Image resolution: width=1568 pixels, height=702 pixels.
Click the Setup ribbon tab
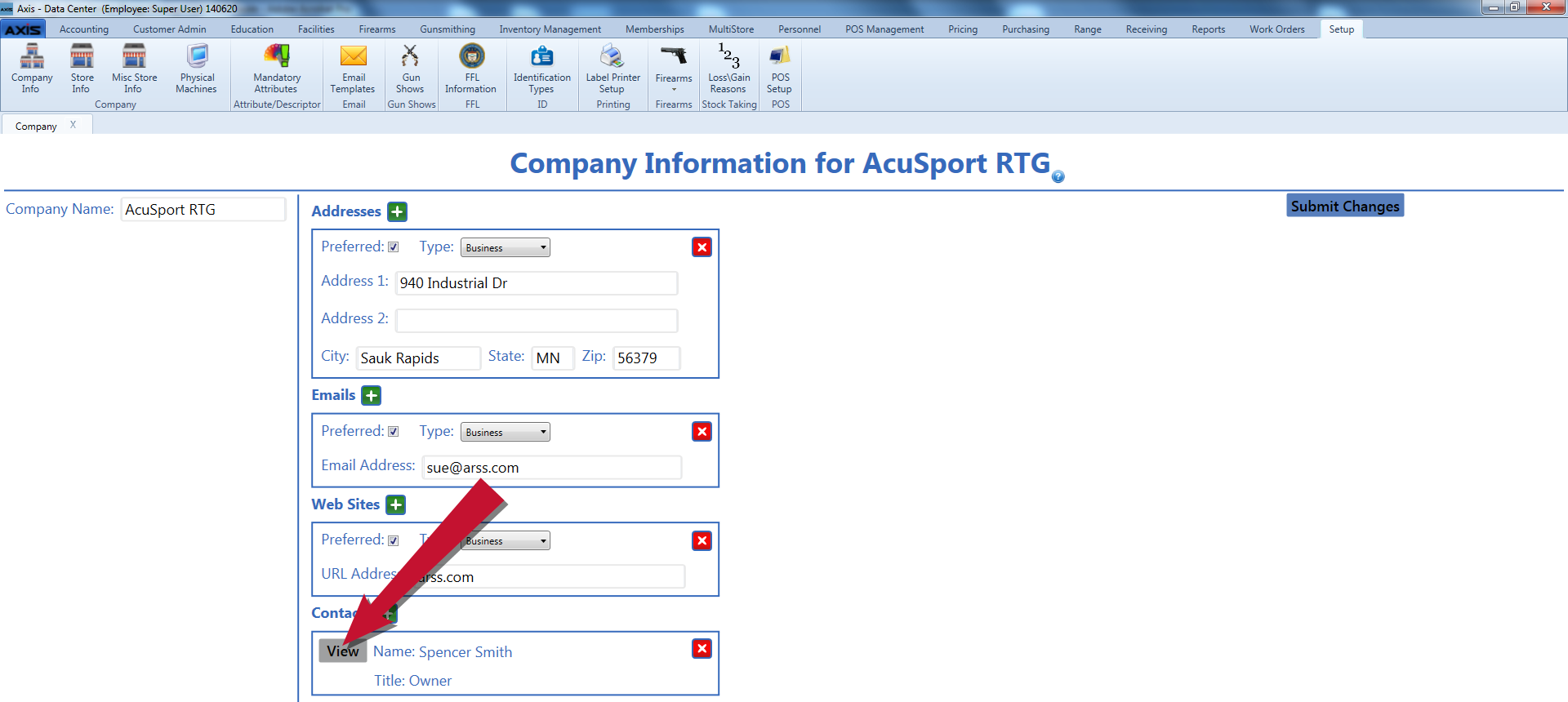pos(1342,29)
